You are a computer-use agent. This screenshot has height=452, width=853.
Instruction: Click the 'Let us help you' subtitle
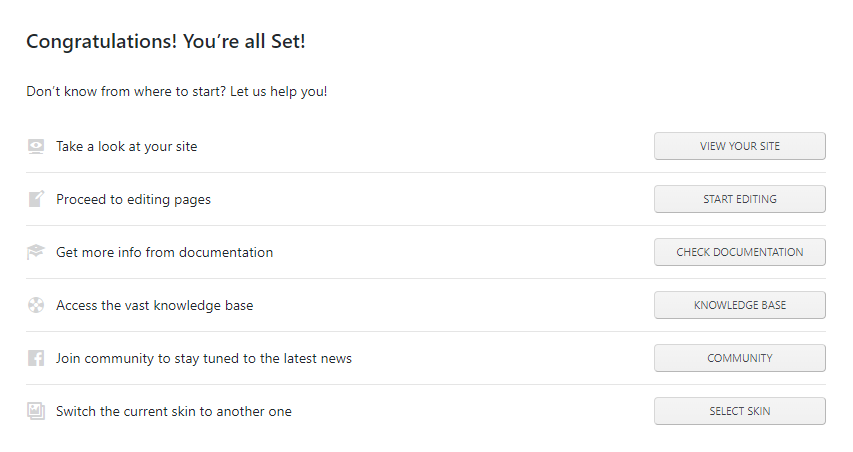(x=177, y=91)
